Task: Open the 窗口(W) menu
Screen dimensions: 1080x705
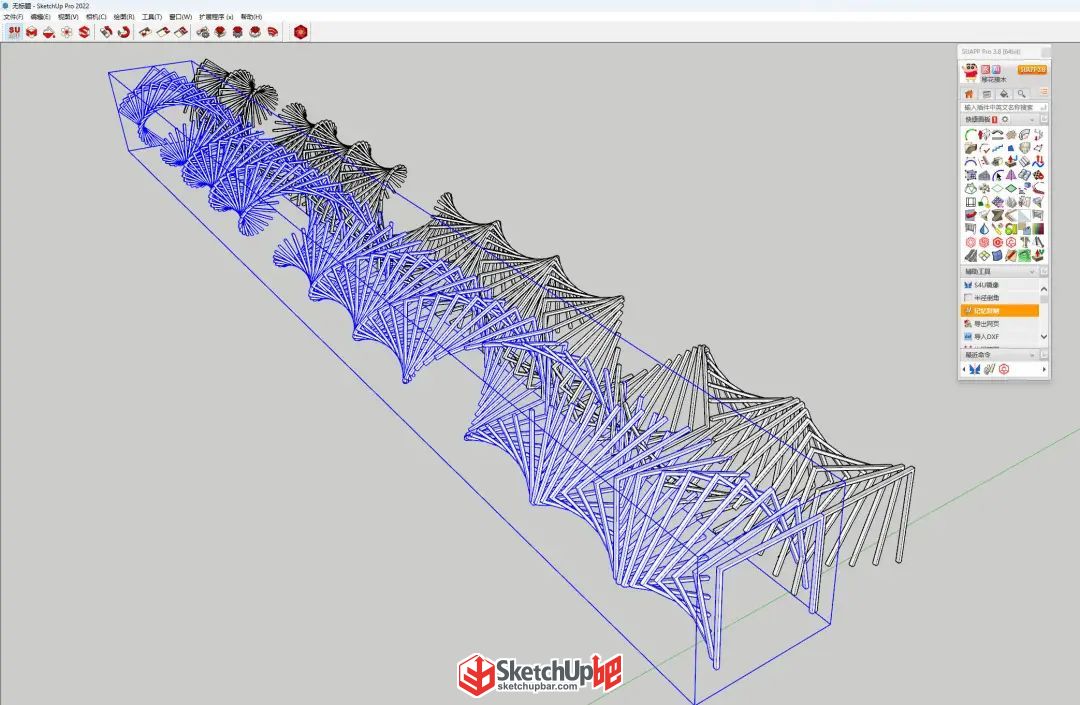Action: 180,17
